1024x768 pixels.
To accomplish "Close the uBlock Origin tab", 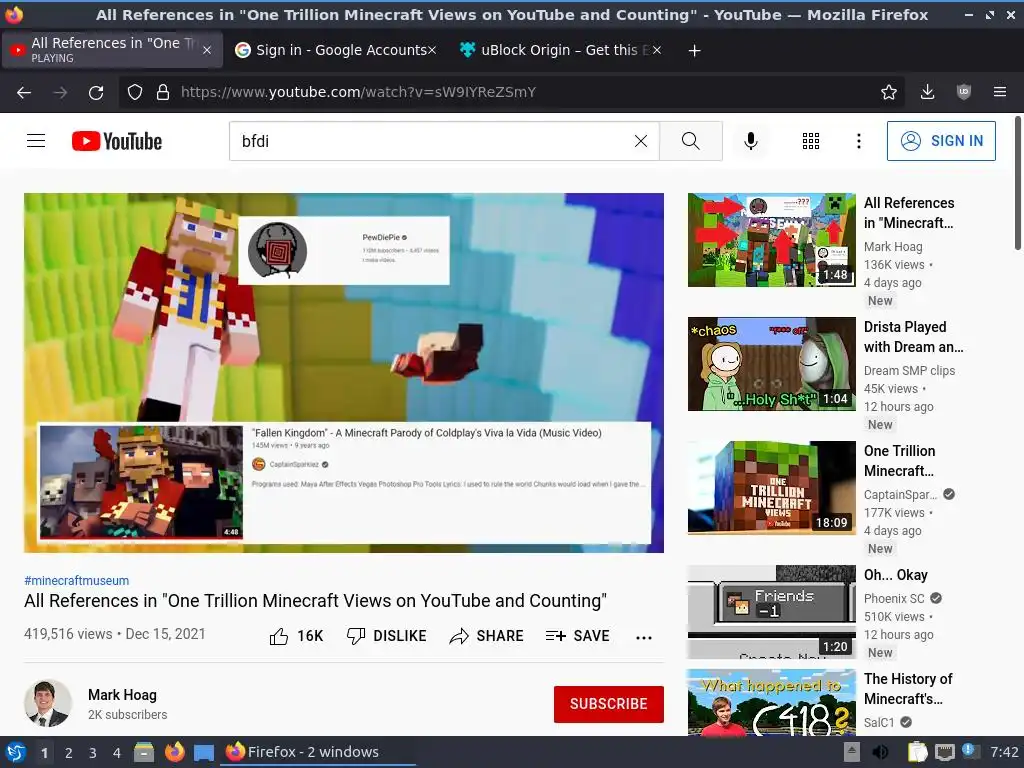I will (657, 50).
